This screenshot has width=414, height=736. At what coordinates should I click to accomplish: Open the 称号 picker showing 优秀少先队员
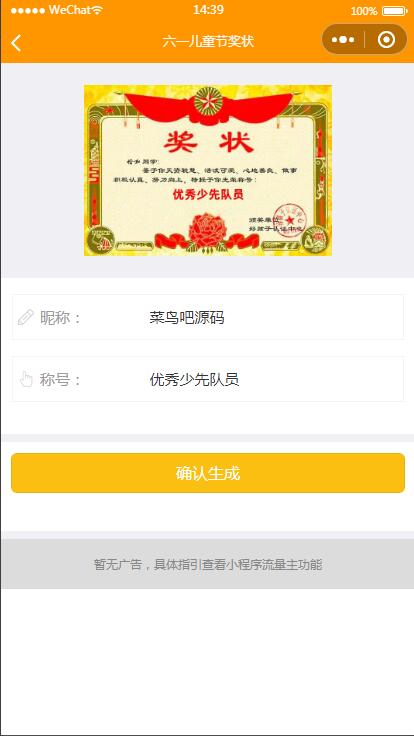208,379
